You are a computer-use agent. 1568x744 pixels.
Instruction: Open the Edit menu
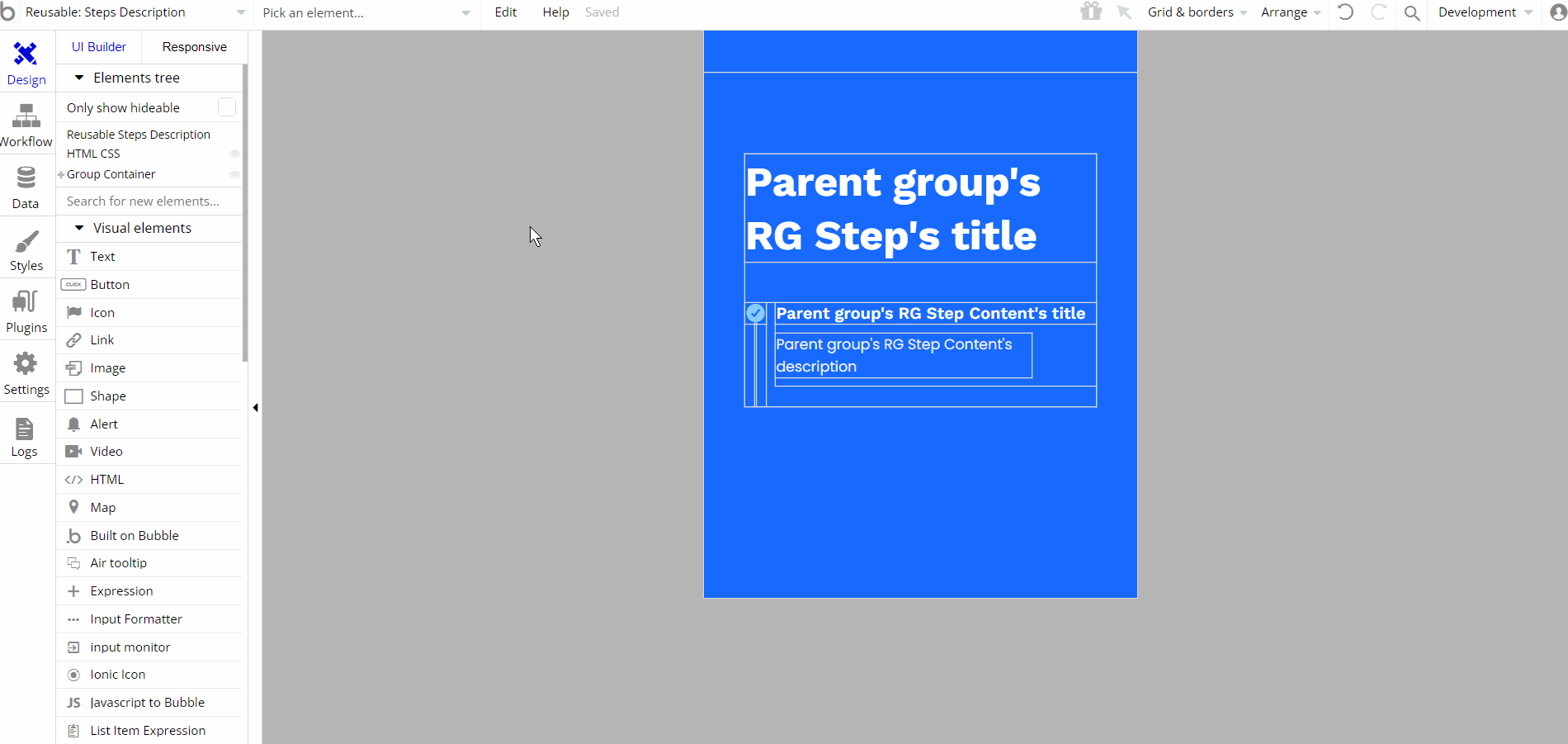(x=506, y=12)
